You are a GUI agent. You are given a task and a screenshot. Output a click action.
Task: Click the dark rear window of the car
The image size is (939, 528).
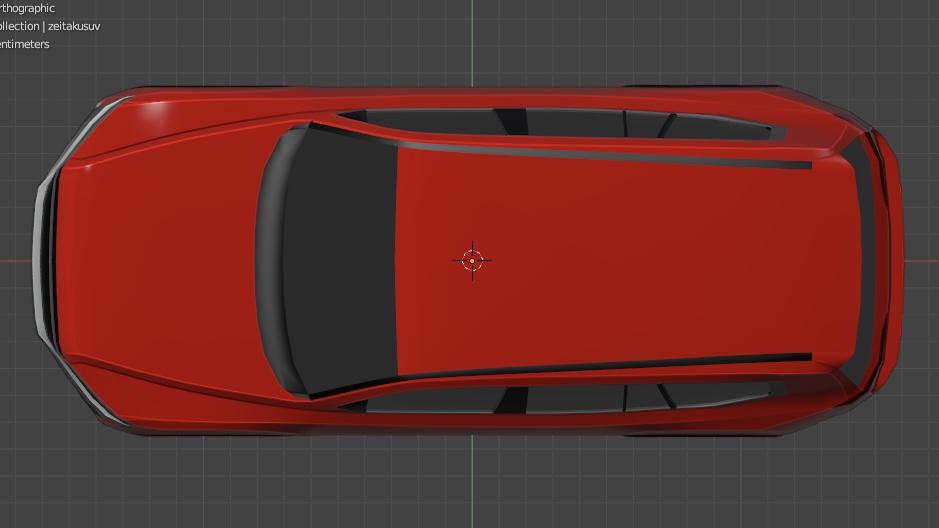[865, 260]
